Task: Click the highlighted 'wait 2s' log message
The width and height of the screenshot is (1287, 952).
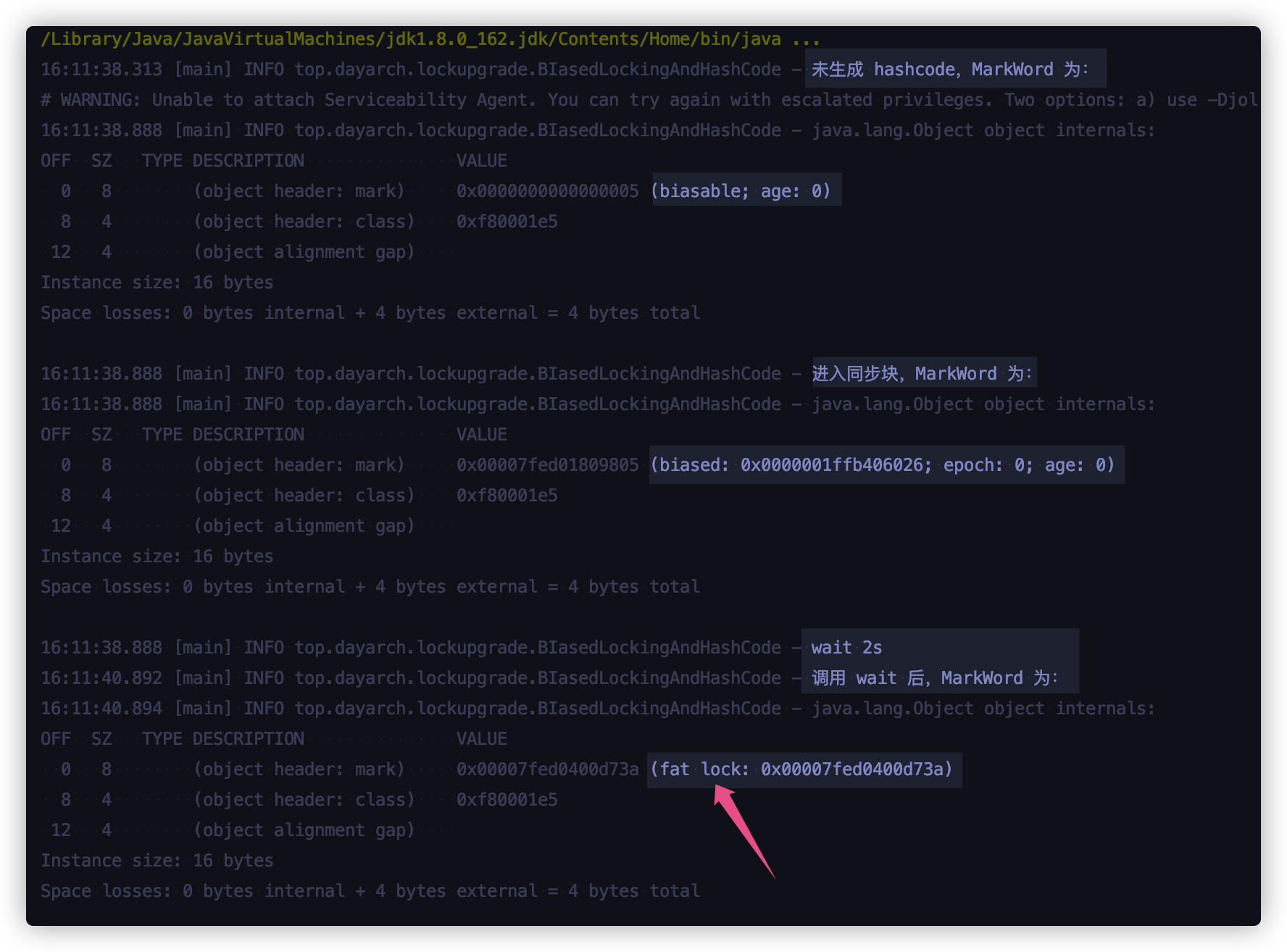Action: pos(846,648)
